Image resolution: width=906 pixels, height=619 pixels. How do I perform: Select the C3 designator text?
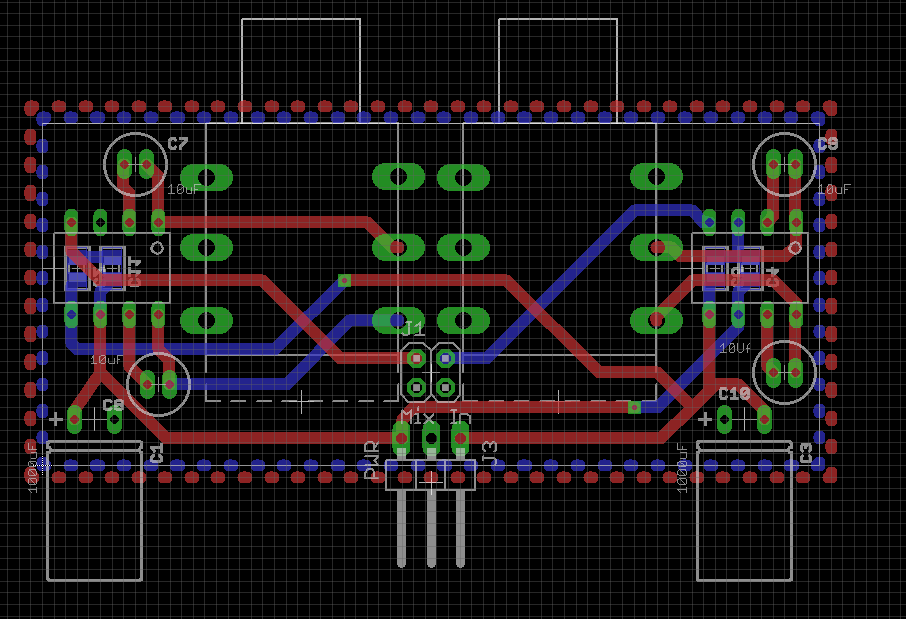point(806,453)
